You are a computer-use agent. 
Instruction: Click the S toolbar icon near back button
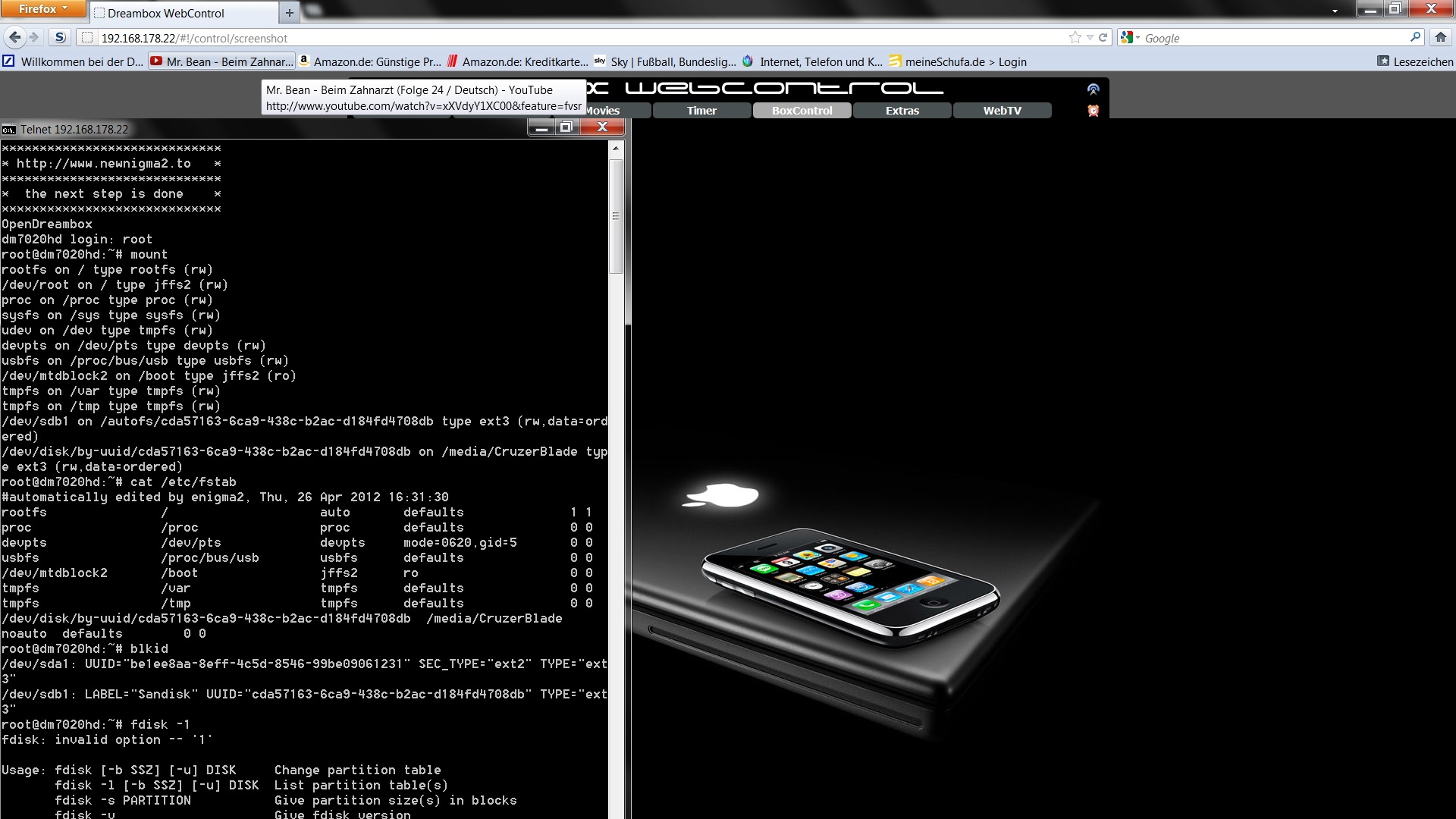click(x=61, y=37)
